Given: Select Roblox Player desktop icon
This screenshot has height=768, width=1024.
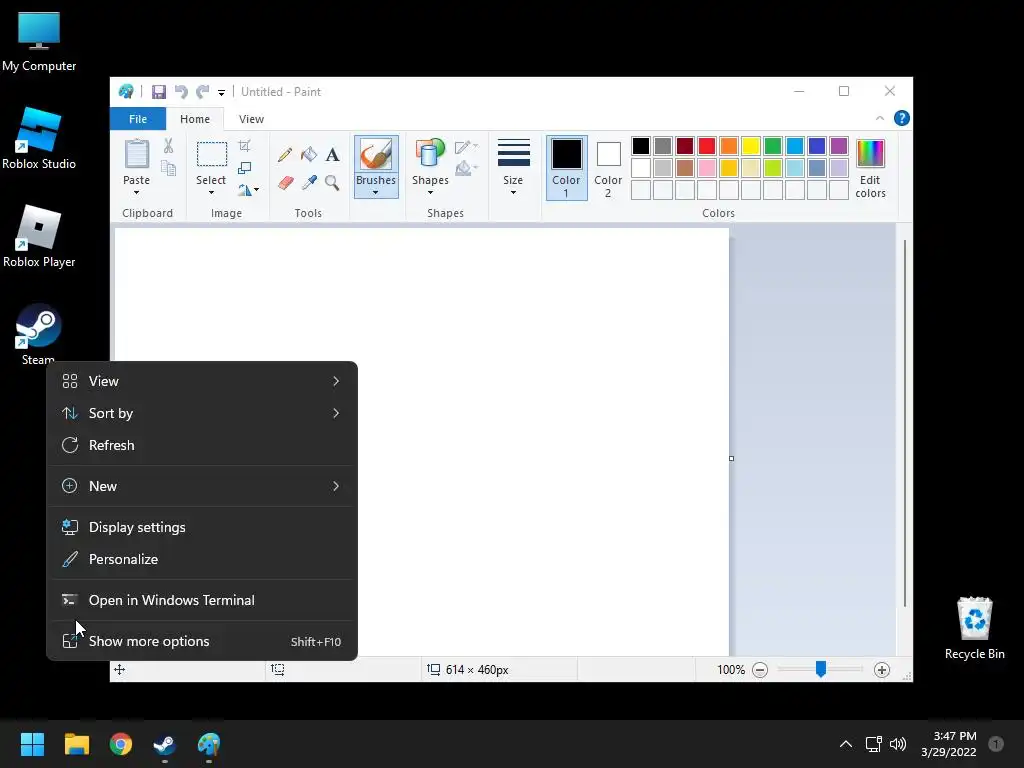Looking at the screenshot, I should [x=39, y=236].
